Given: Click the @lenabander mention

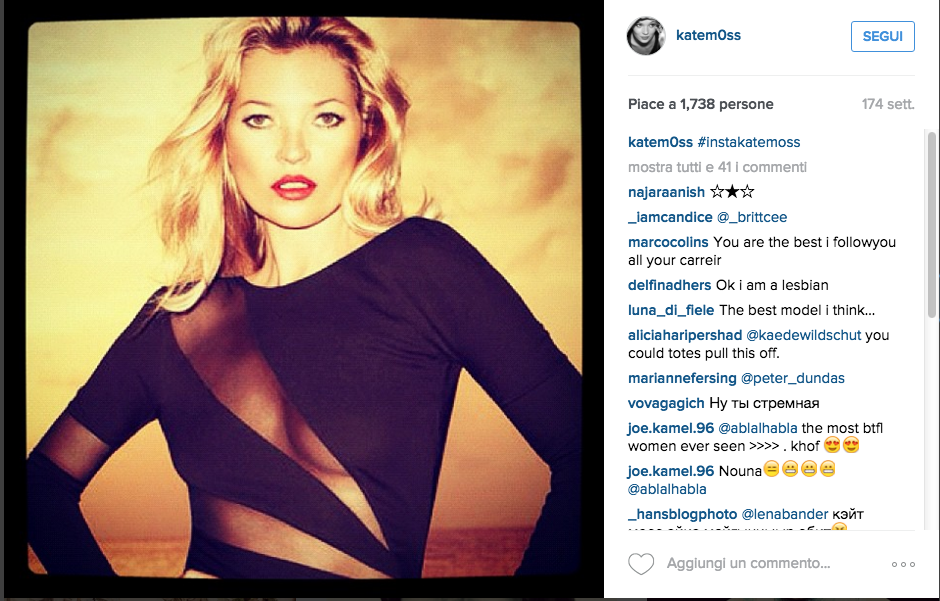Looking at the screenshot, I should pyautogui.click(x=785, y=514).
